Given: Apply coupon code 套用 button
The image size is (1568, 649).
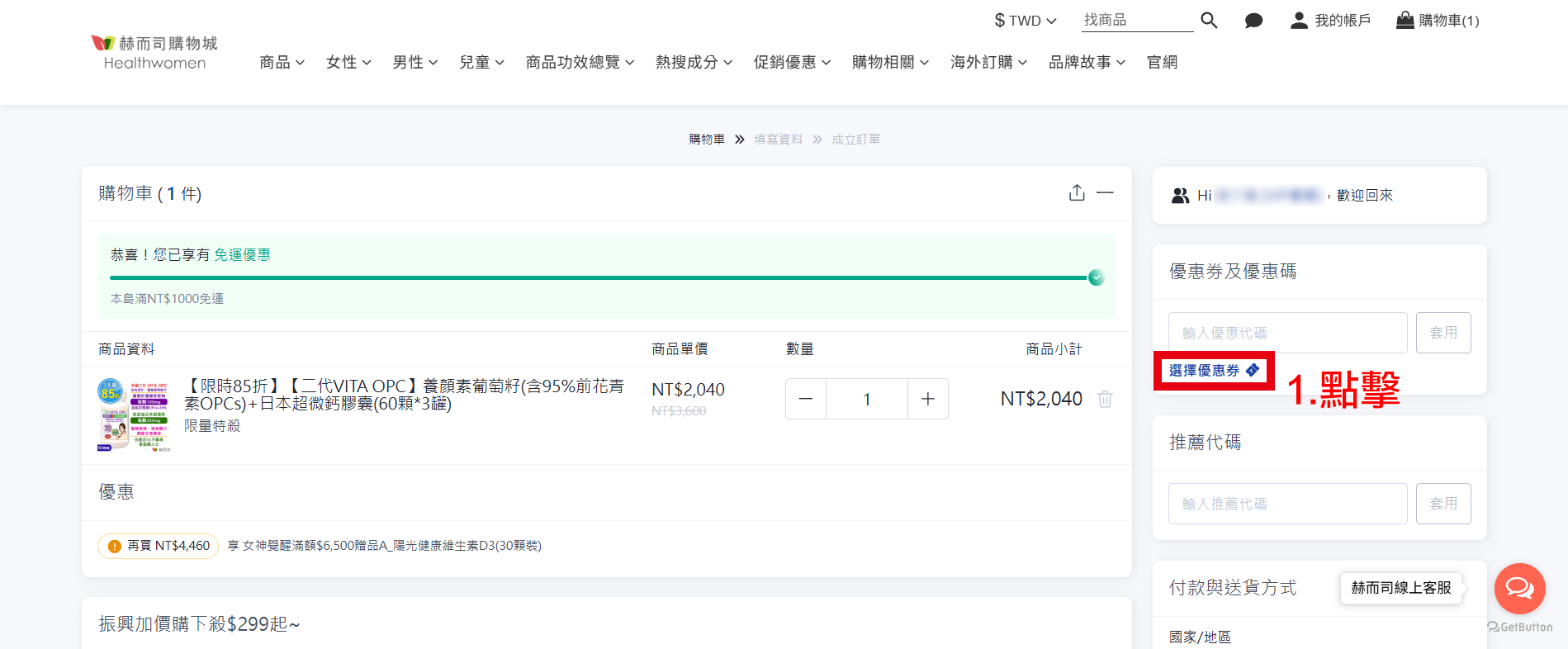Looking at the screenshot, I should pyautogui.click(x=1443, y=333).
